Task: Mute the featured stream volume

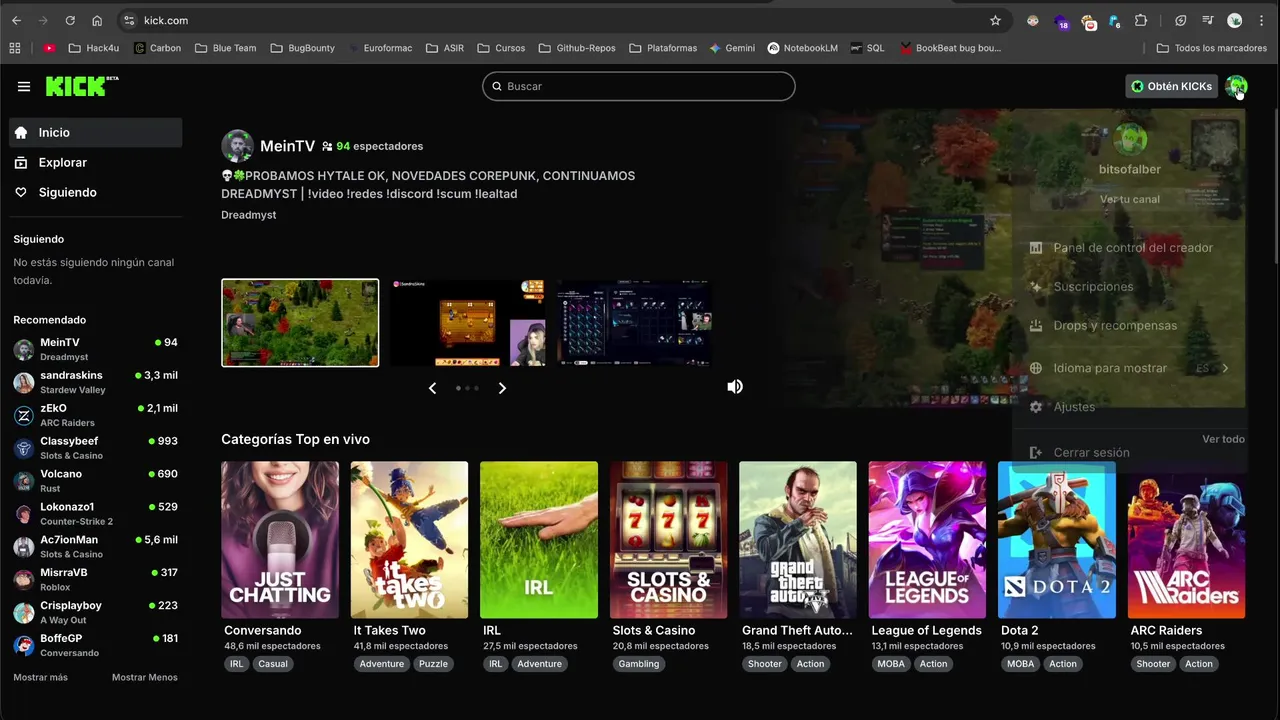Action: (x=735, y=387)
